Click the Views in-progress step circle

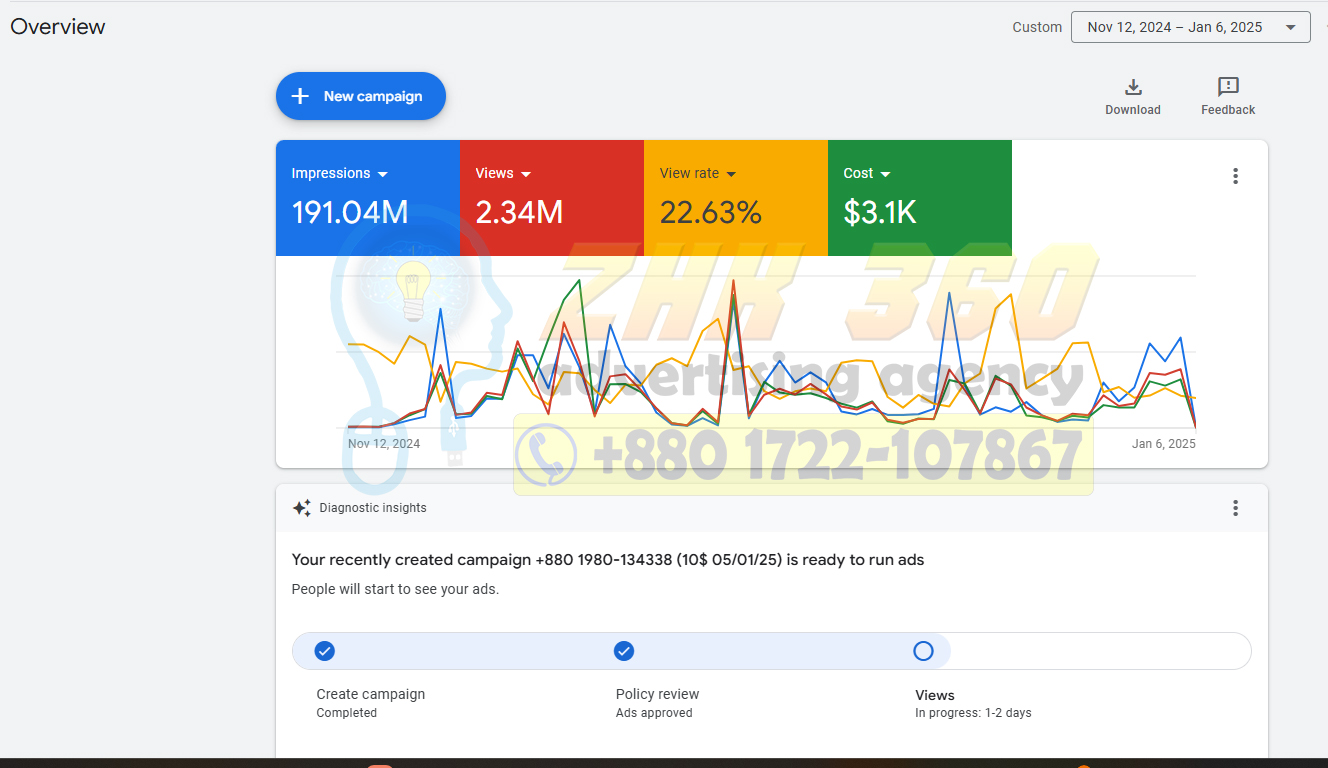tap(923, 651)
